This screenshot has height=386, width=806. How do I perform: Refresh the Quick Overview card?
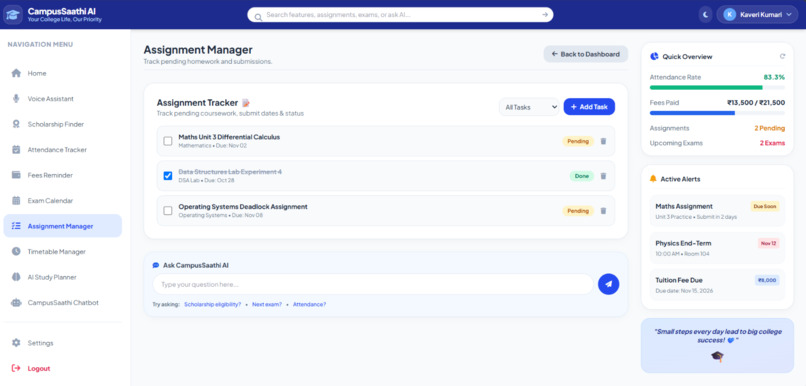coord(782,57)
